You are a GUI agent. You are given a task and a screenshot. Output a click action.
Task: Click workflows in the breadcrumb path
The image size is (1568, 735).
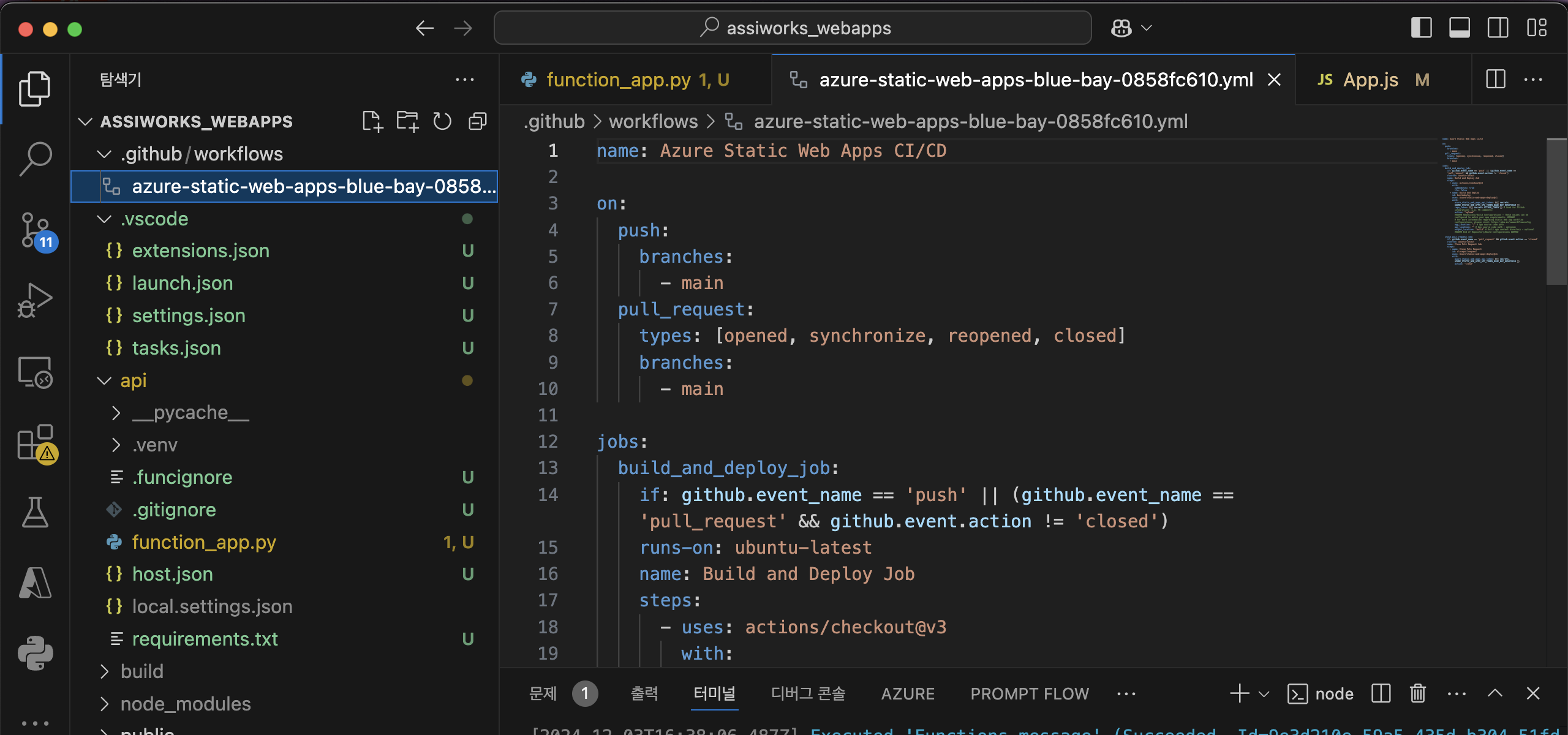(x=653, y=121)
